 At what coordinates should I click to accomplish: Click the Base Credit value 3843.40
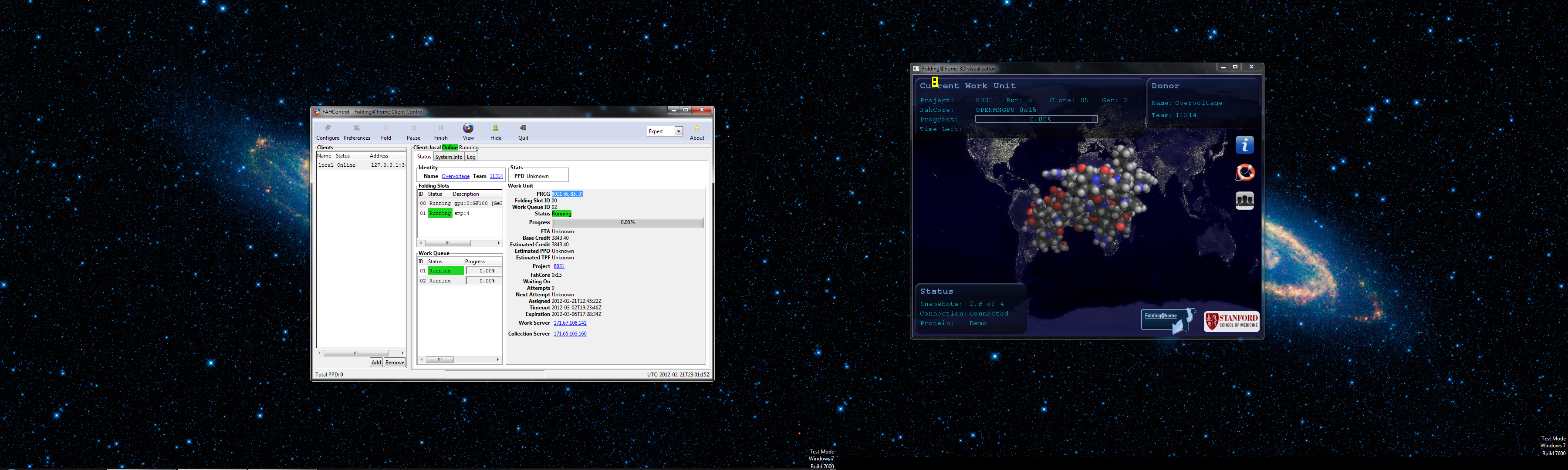(x=560, y=238)
